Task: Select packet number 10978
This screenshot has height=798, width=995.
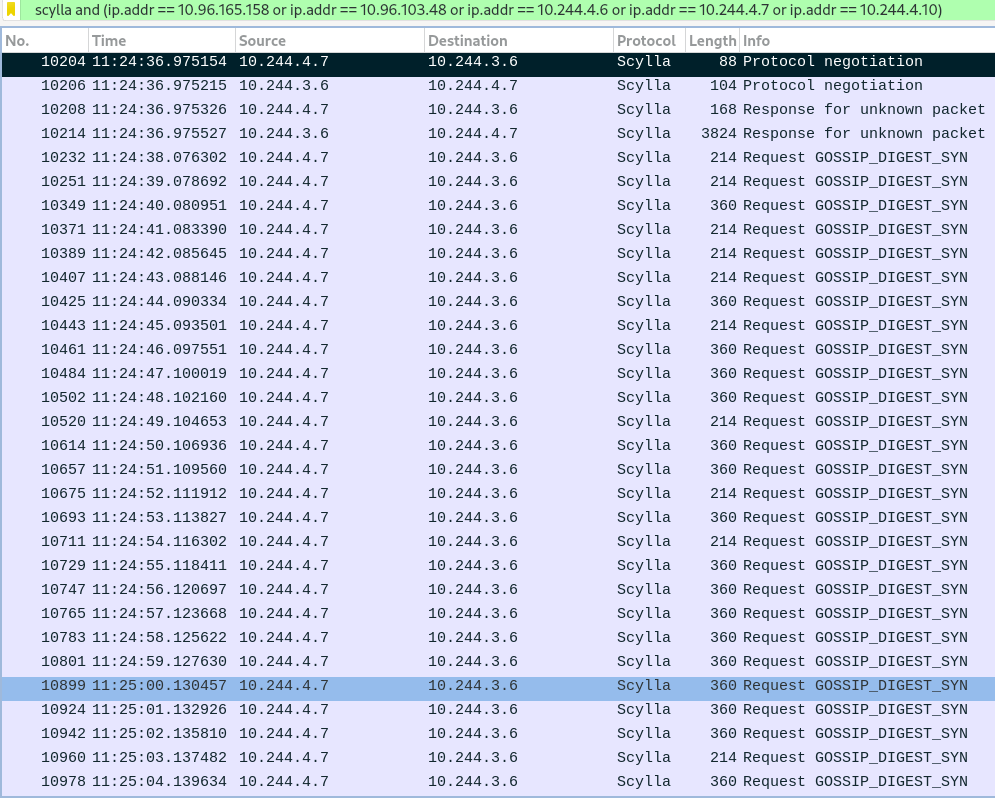Action: coord(498,782)
